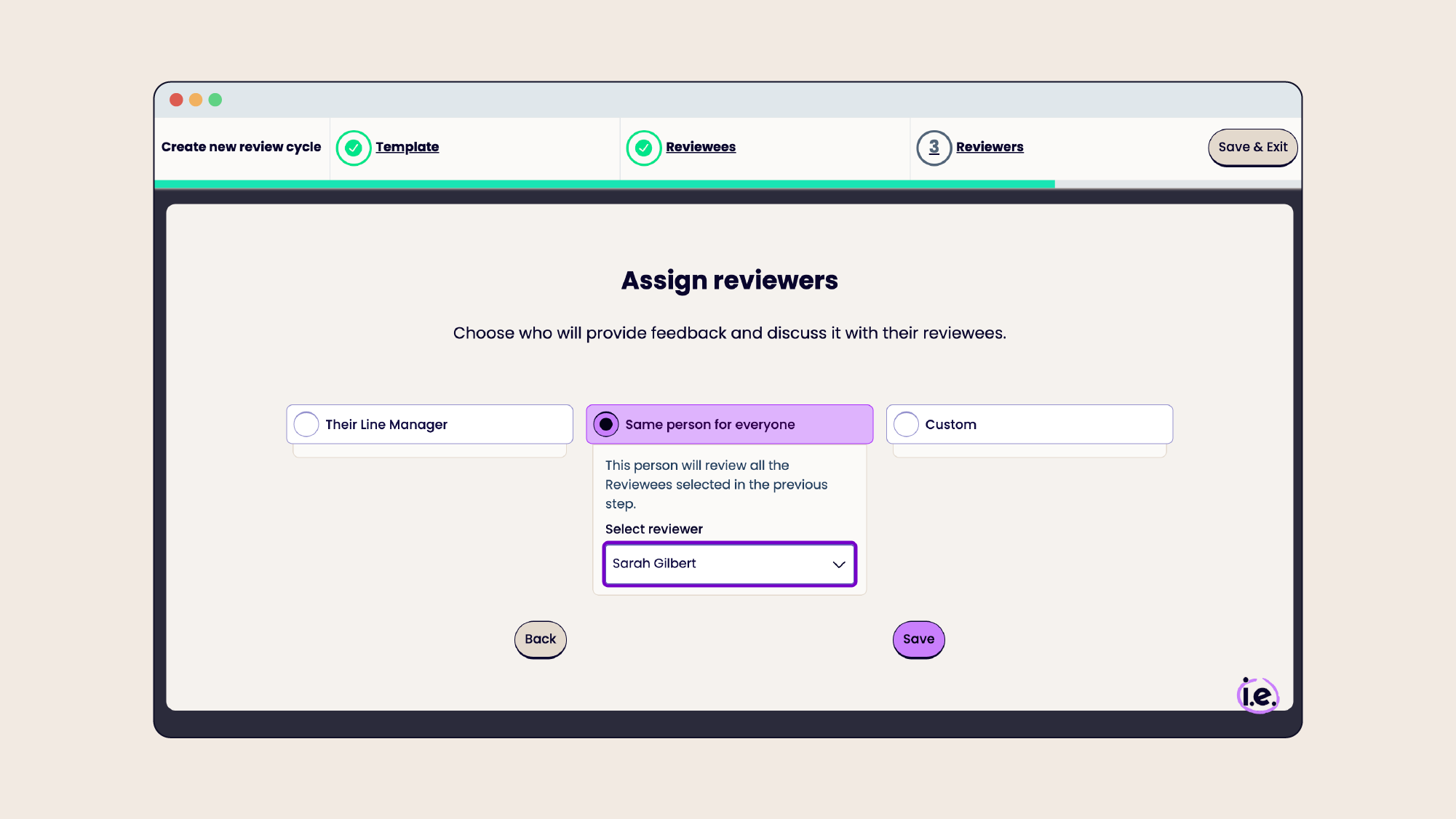
Task: Click the yellow traffic light button
Action: pyautogui.click(x=195, y=100)
